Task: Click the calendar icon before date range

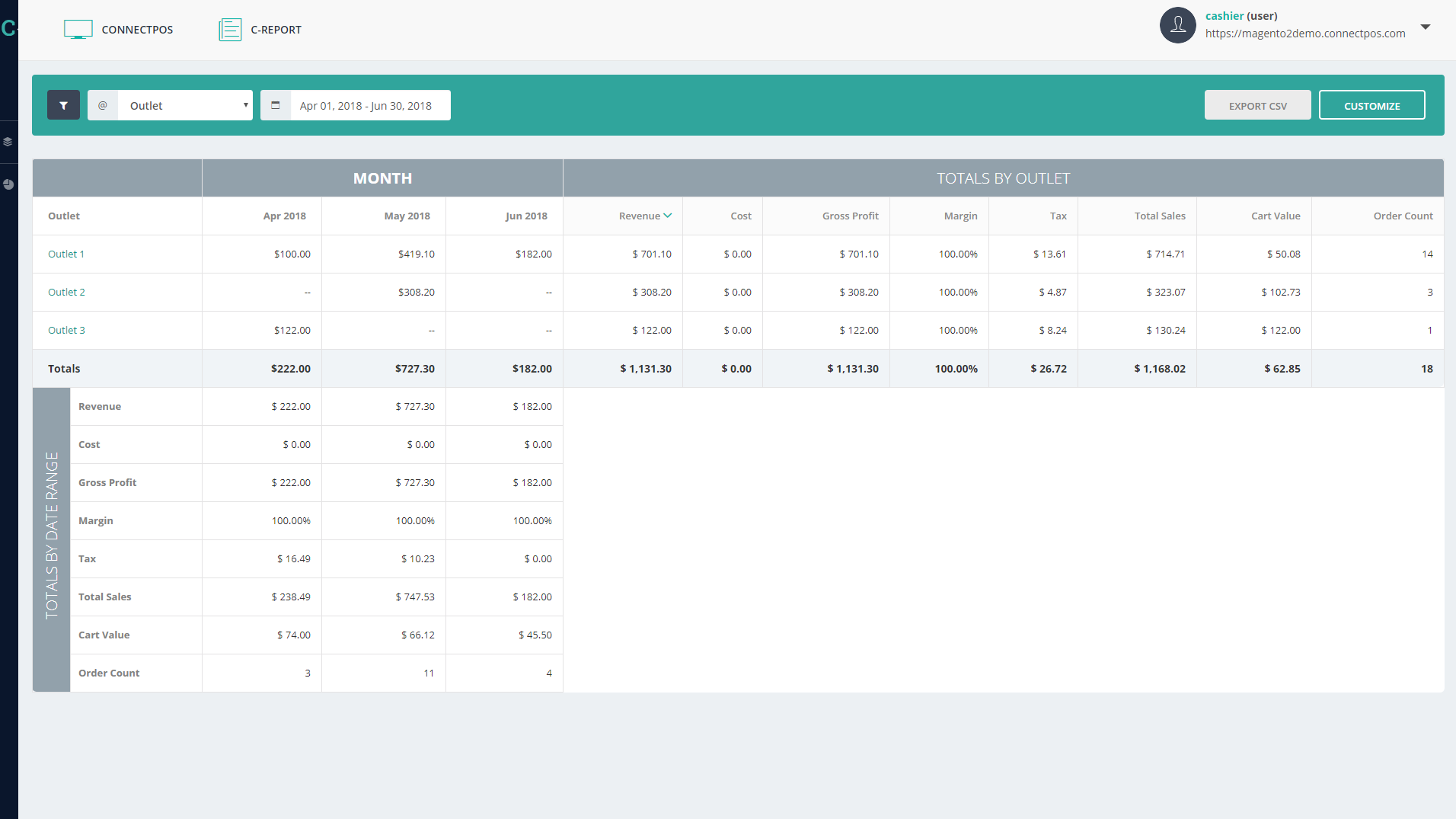Action: pyautogui.click(x=275, y=104)
